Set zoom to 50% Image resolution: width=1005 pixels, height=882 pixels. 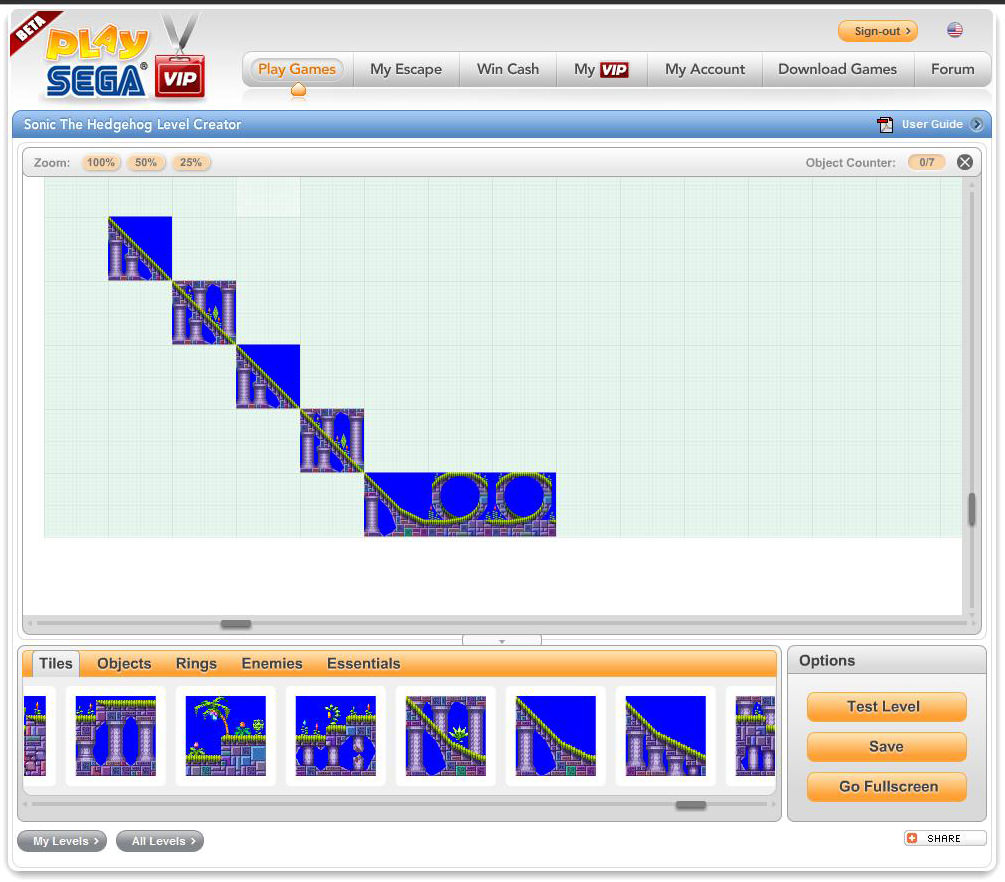coord(146,162)
